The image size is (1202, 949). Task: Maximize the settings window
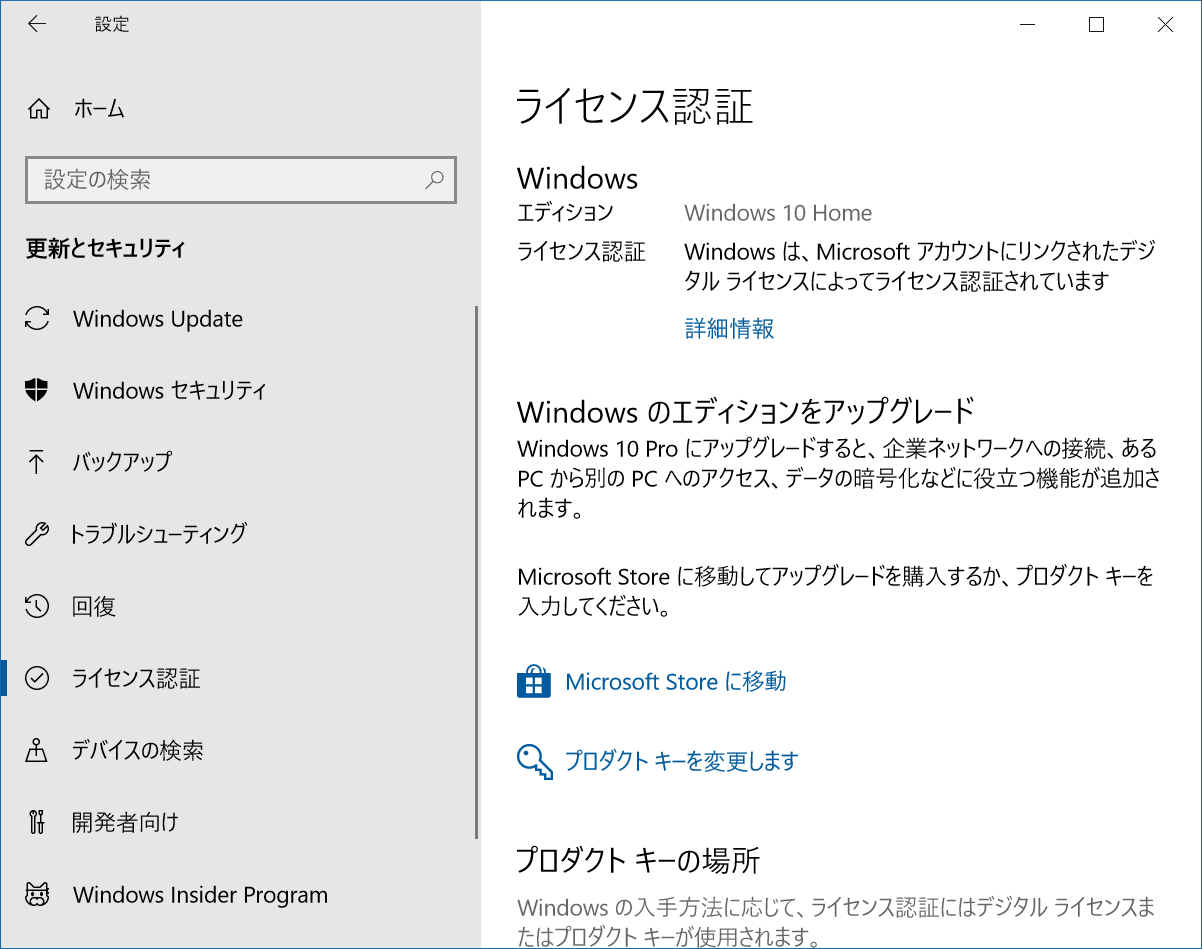pos(1096,25)
